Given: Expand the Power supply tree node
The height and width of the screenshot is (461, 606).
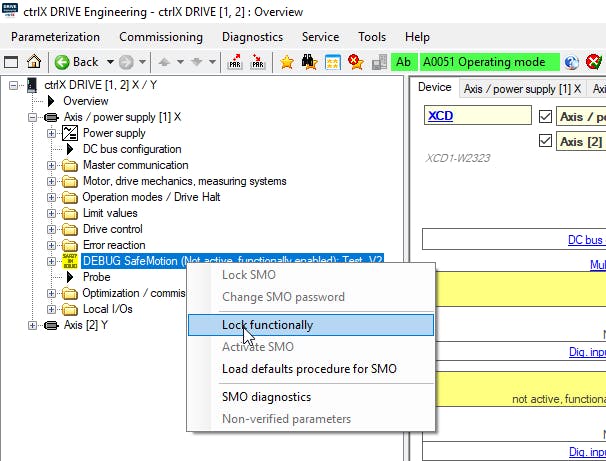Looking at the screenshot, I should 51,133.
